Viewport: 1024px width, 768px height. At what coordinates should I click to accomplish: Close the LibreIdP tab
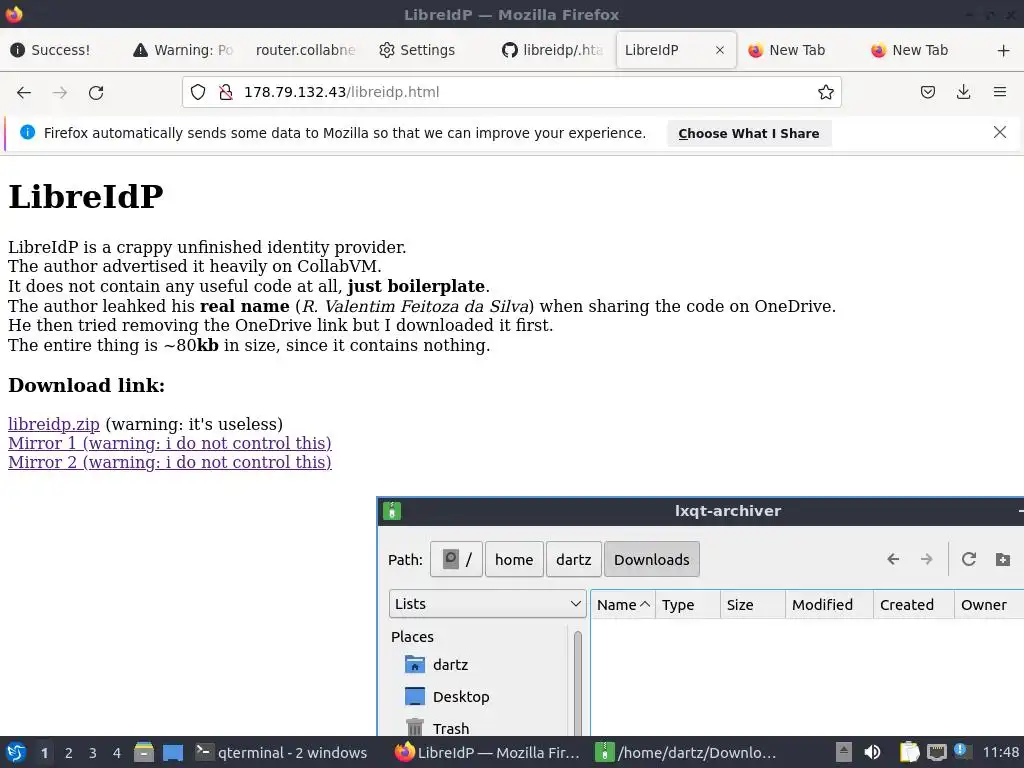tap(720, 50)
